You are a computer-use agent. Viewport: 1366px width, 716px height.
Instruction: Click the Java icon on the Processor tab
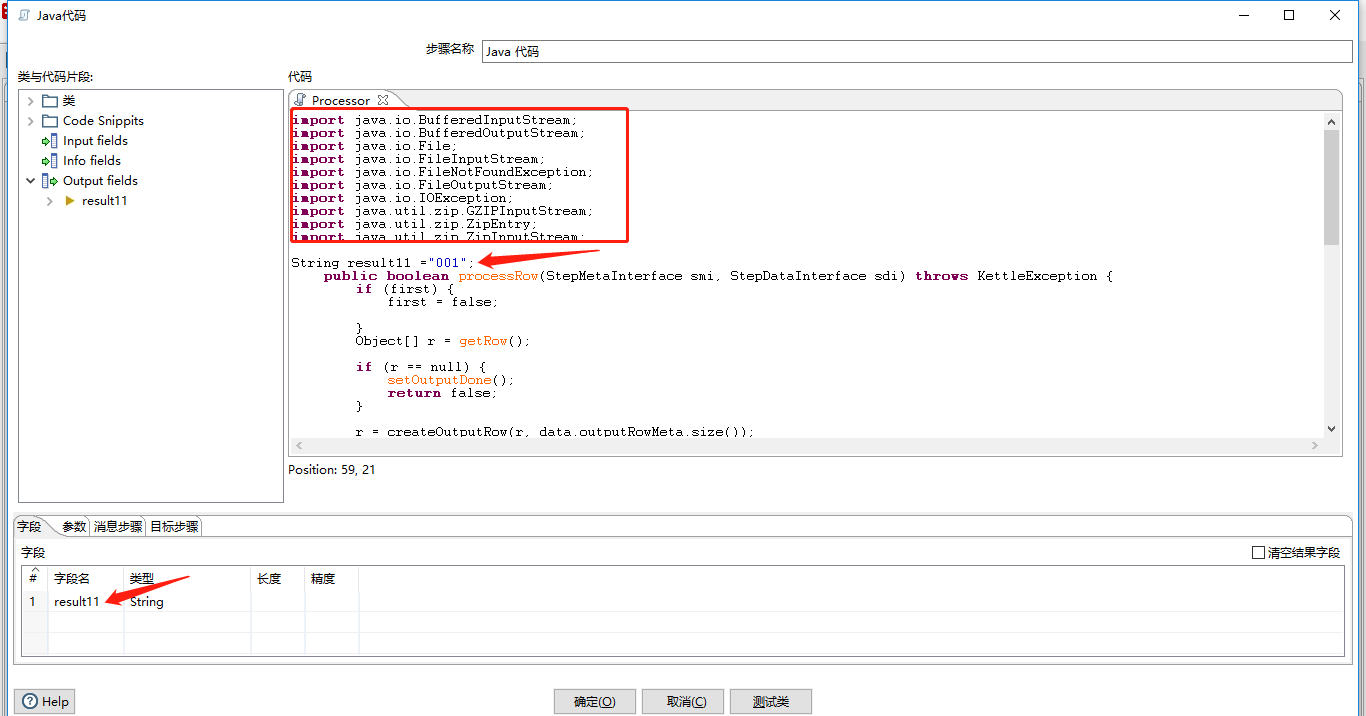pos(297,100)
